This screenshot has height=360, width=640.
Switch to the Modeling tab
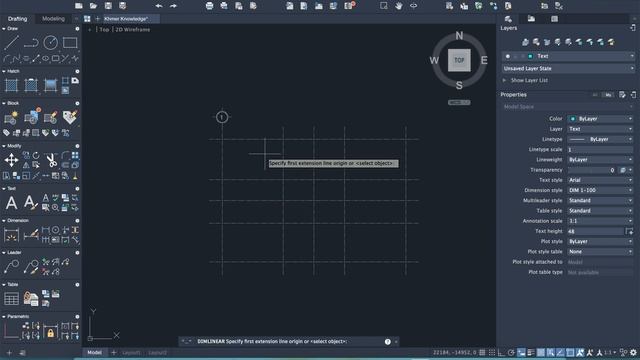(x=53, y=19)
